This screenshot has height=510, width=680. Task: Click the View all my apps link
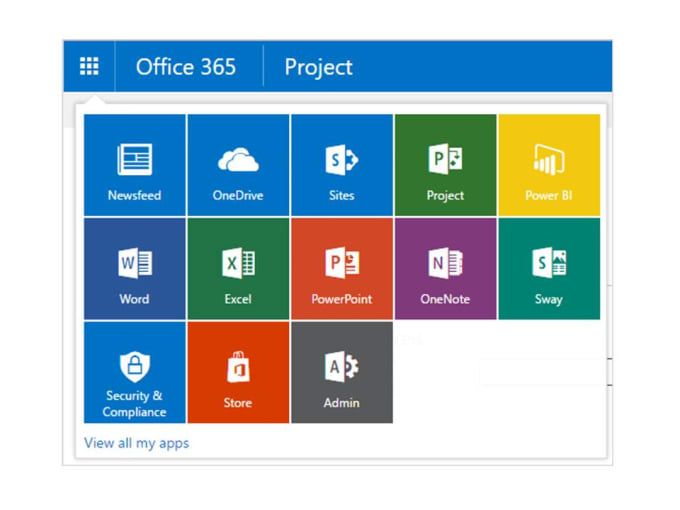(137, 443)
